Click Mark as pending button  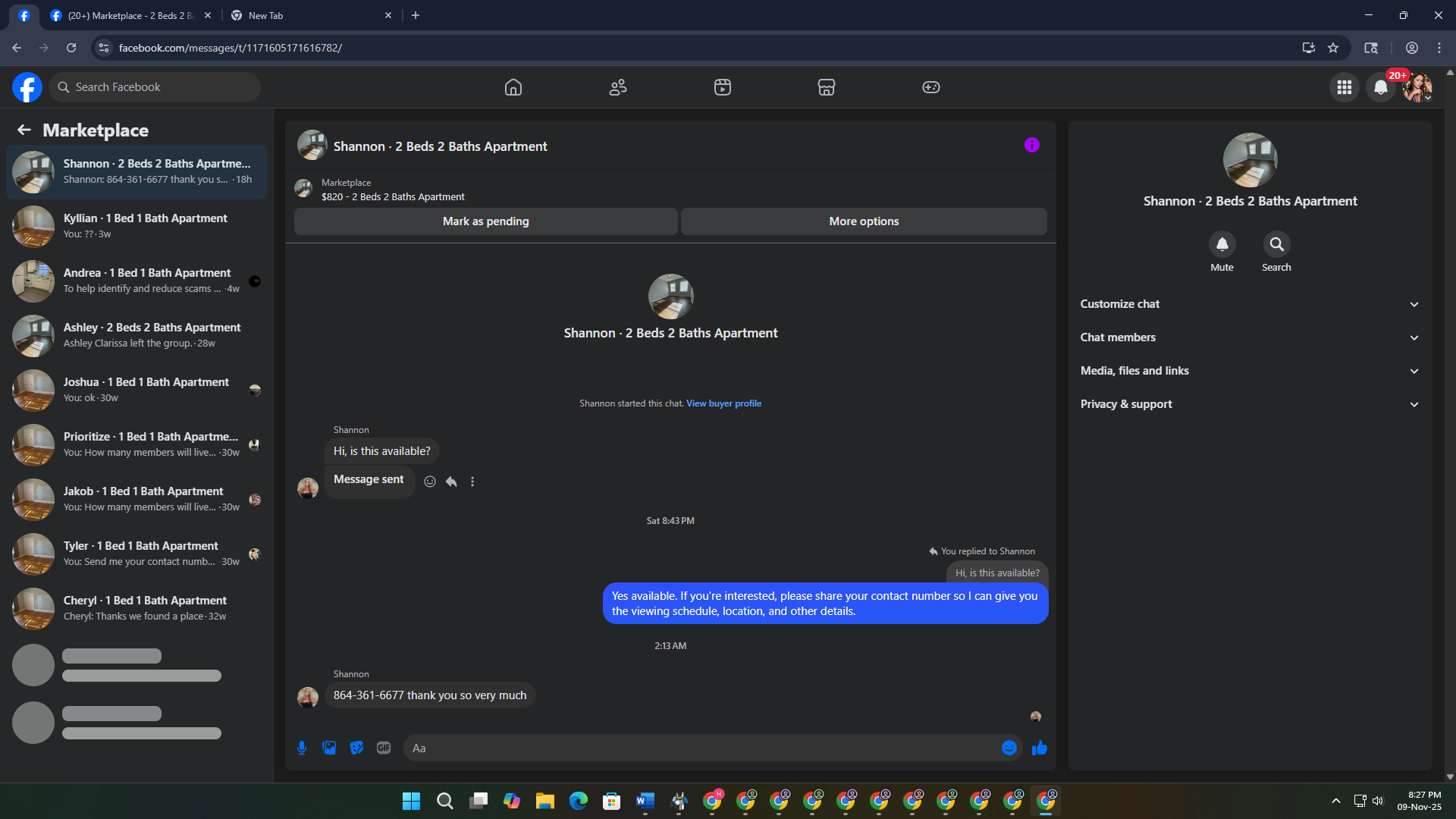485,221
